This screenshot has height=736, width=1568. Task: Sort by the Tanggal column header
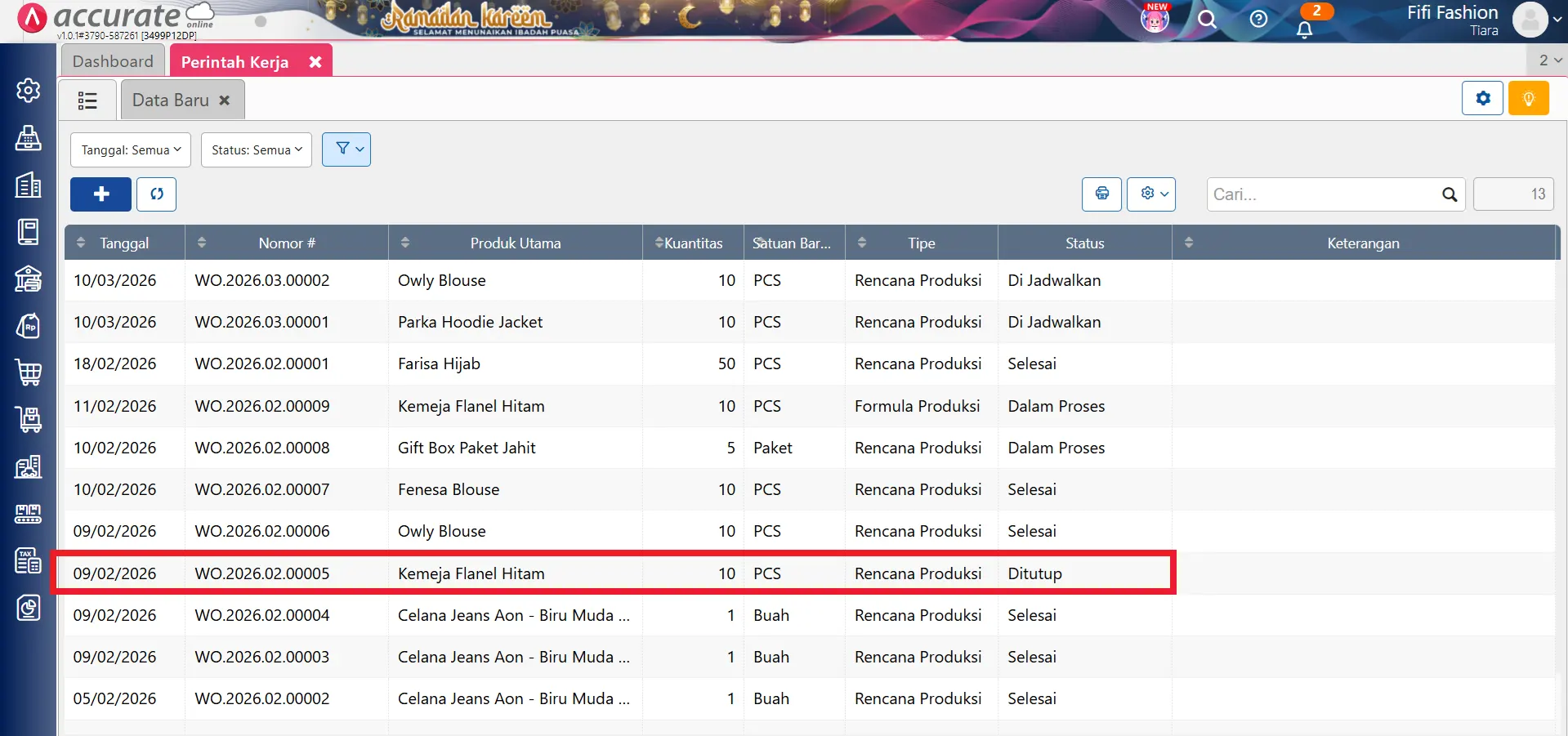pyautogui.click(x=124, y=243)
